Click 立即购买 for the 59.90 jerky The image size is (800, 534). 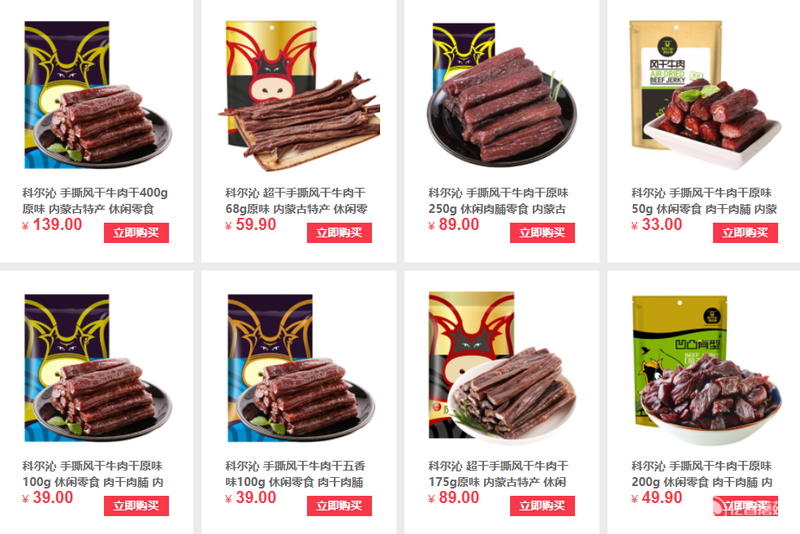[x=339, y=233]
